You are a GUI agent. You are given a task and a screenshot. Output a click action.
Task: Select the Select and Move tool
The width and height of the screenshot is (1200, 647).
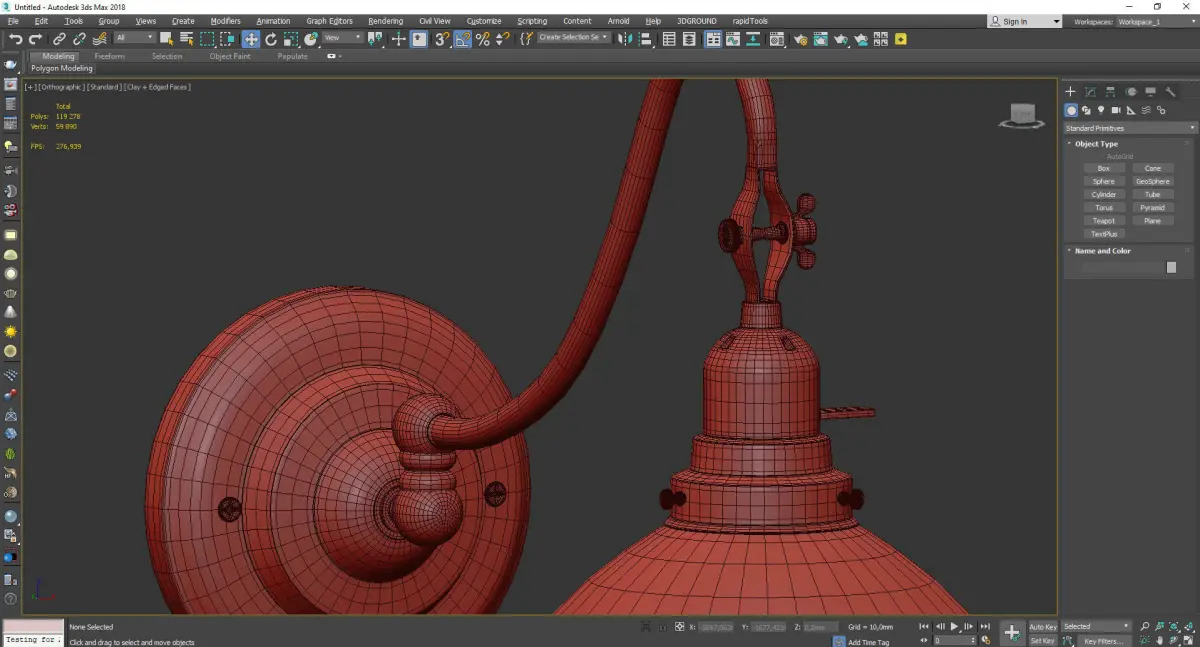click(250, 39)
